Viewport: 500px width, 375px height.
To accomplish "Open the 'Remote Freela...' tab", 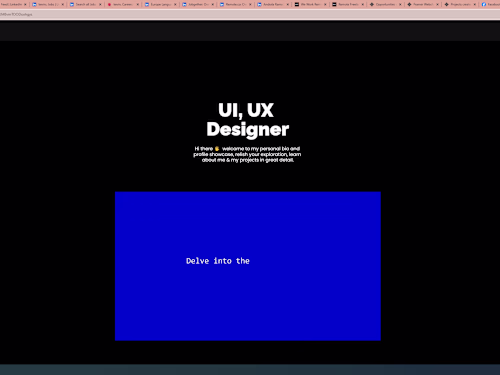I will (x=348, y=4).
